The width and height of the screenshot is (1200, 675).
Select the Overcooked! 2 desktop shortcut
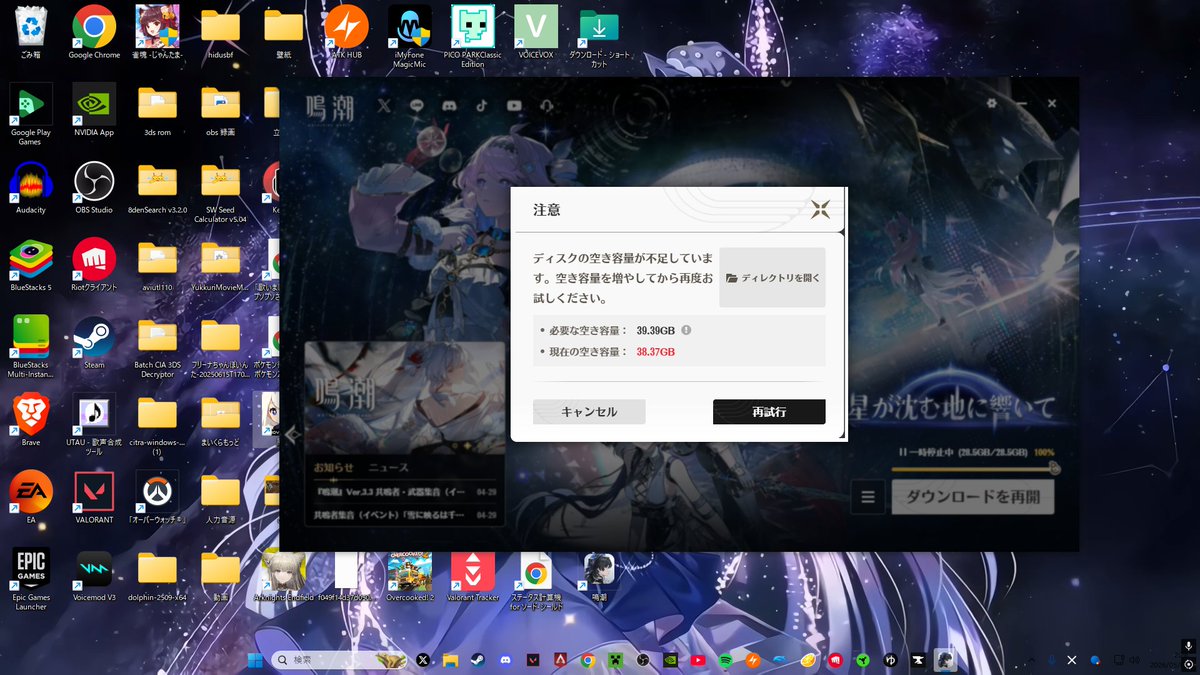[410, 575]
